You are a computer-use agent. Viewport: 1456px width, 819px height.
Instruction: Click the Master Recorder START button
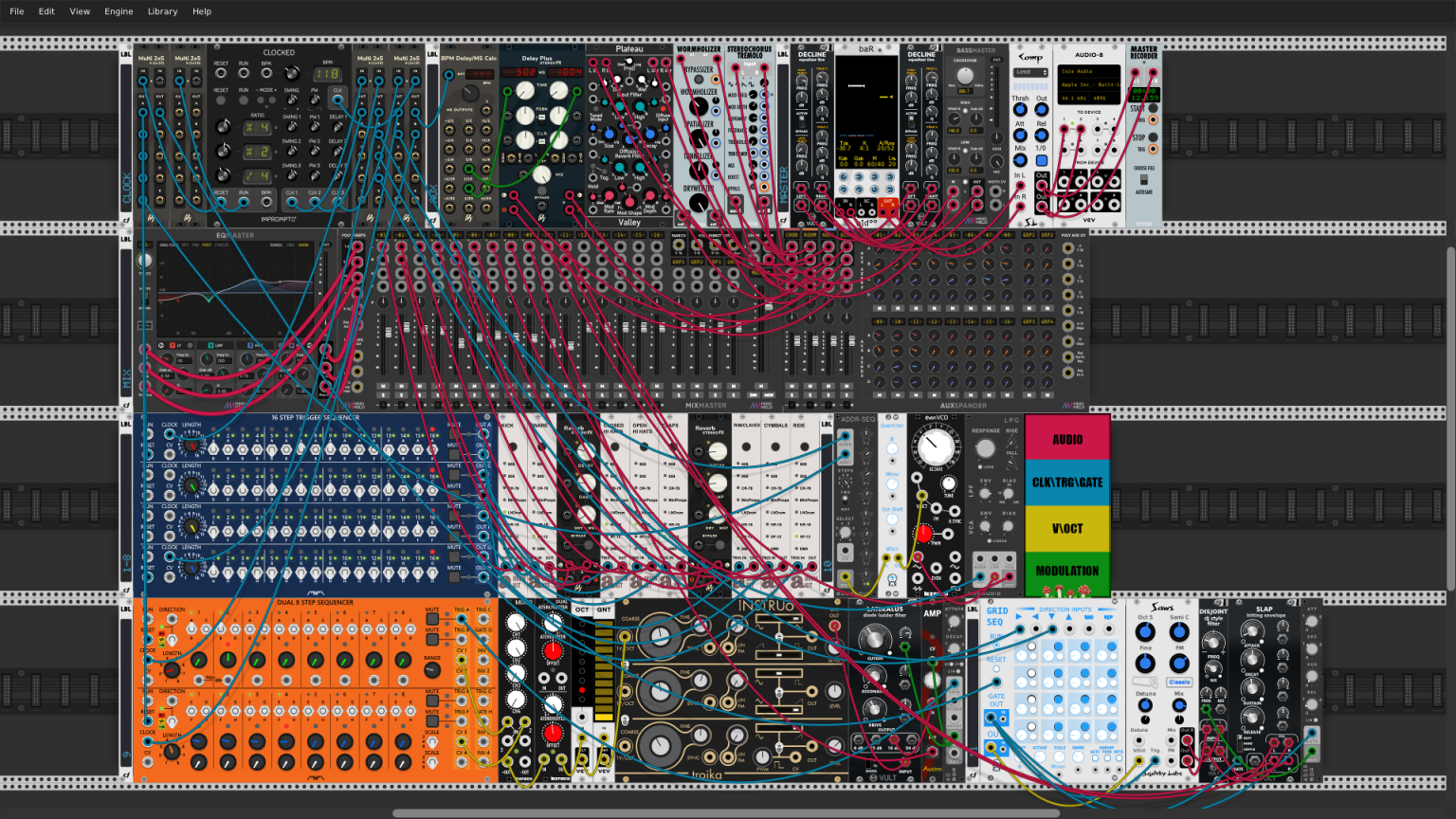click(1153, 108)
